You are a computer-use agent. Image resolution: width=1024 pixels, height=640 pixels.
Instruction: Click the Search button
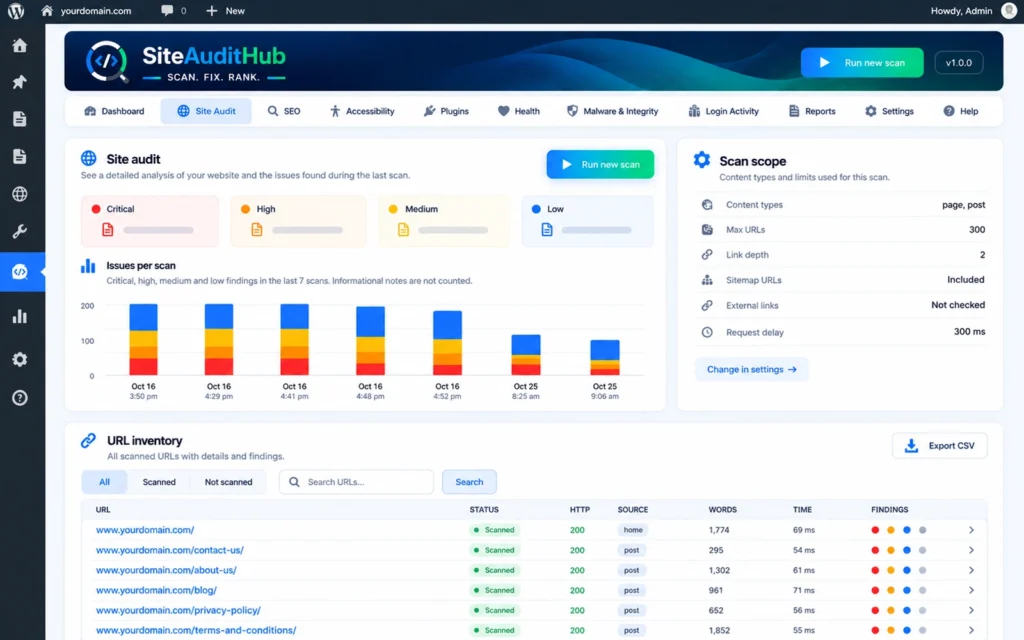469,482
